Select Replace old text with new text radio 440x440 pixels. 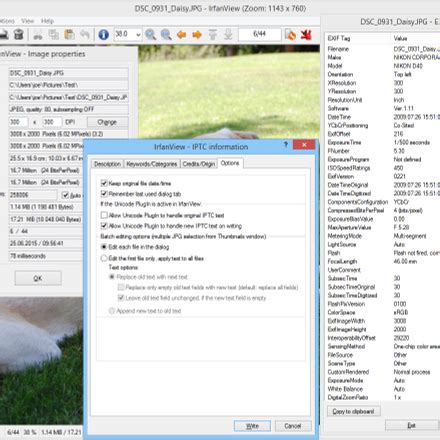pyautogui.click(x=112, y=277)
